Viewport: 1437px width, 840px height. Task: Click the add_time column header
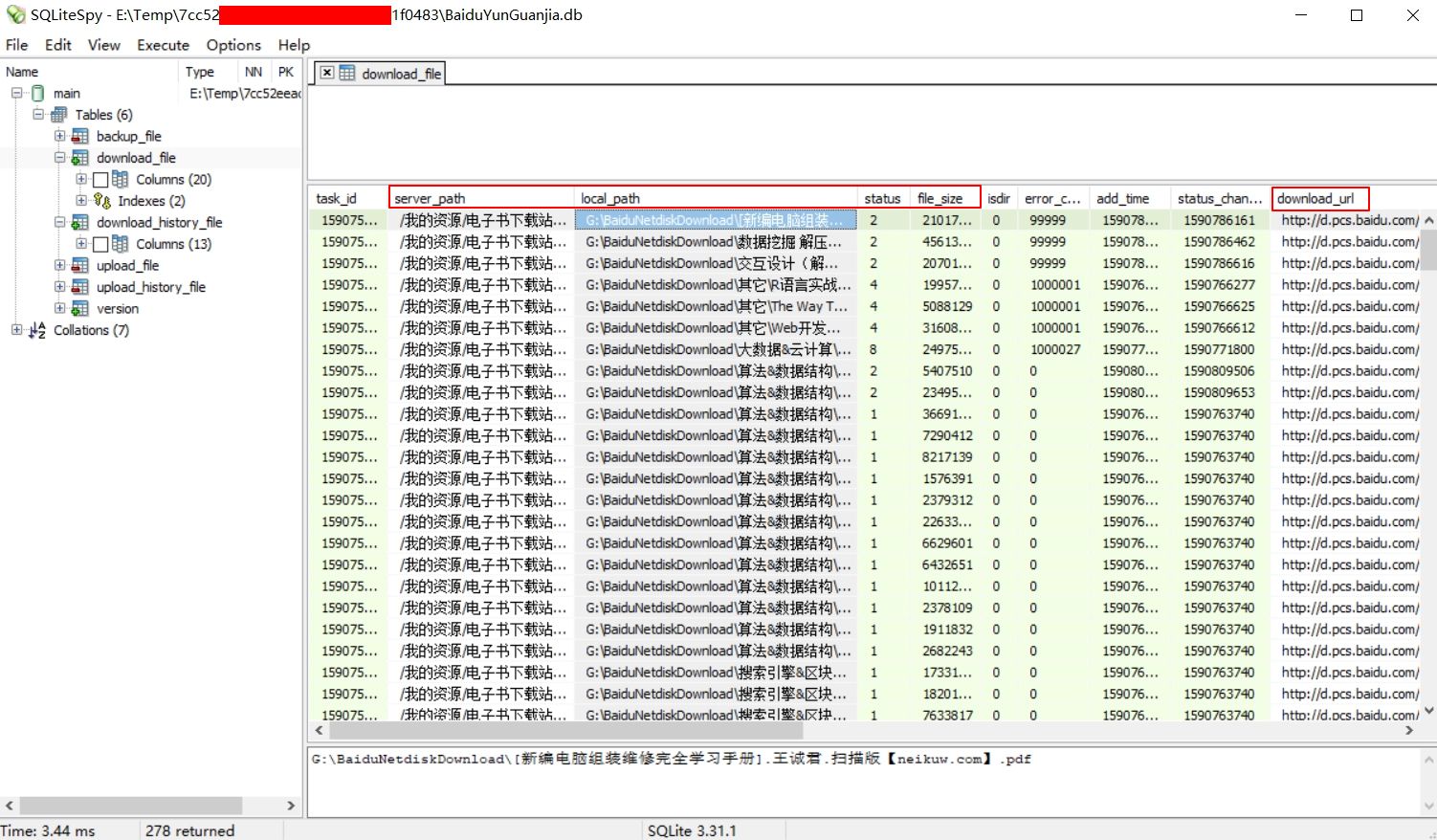click(x=1131, y=198)
